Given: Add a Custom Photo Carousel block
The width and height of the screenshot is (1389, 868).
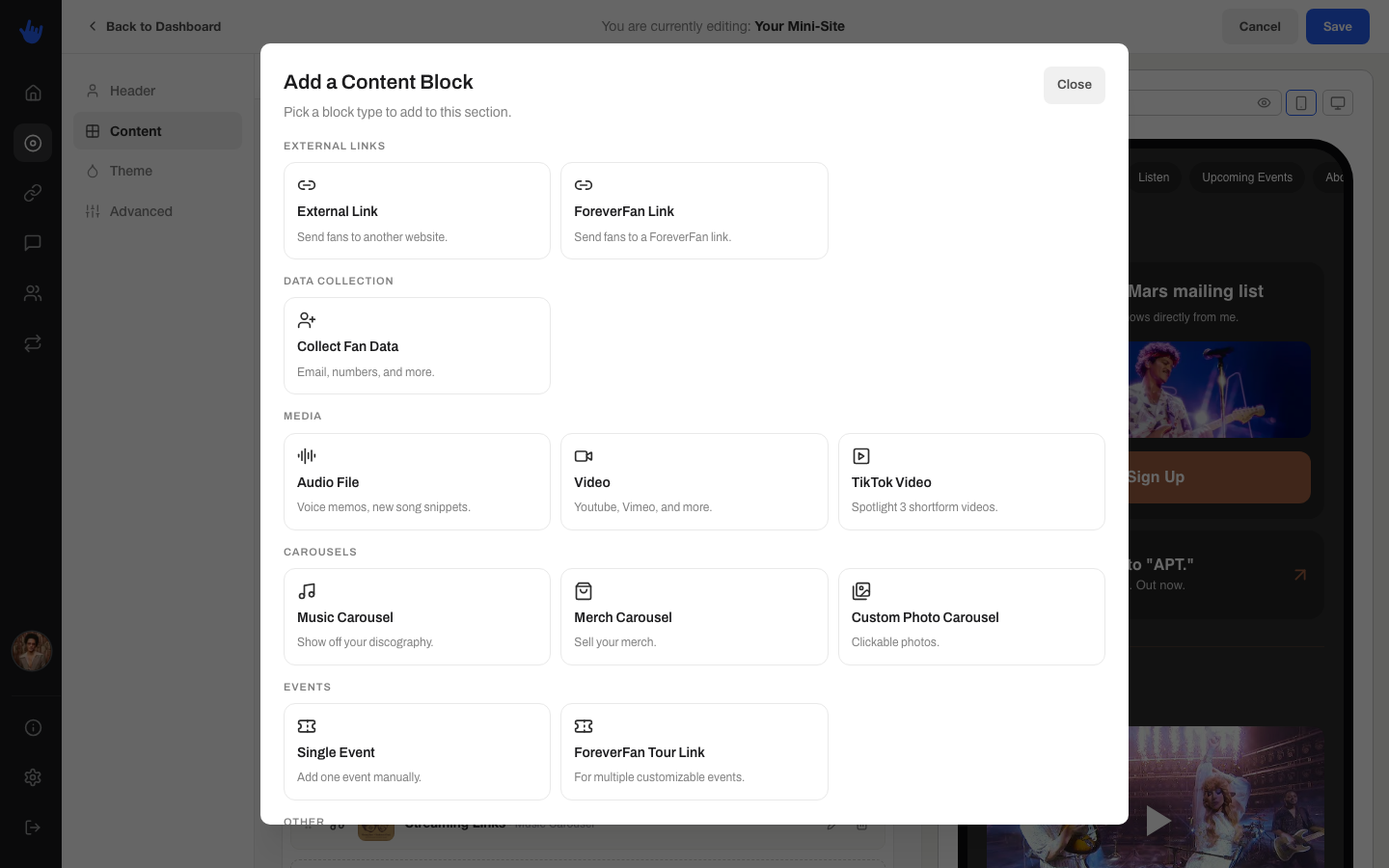Looking at the screenshot, I should (971, 616).
